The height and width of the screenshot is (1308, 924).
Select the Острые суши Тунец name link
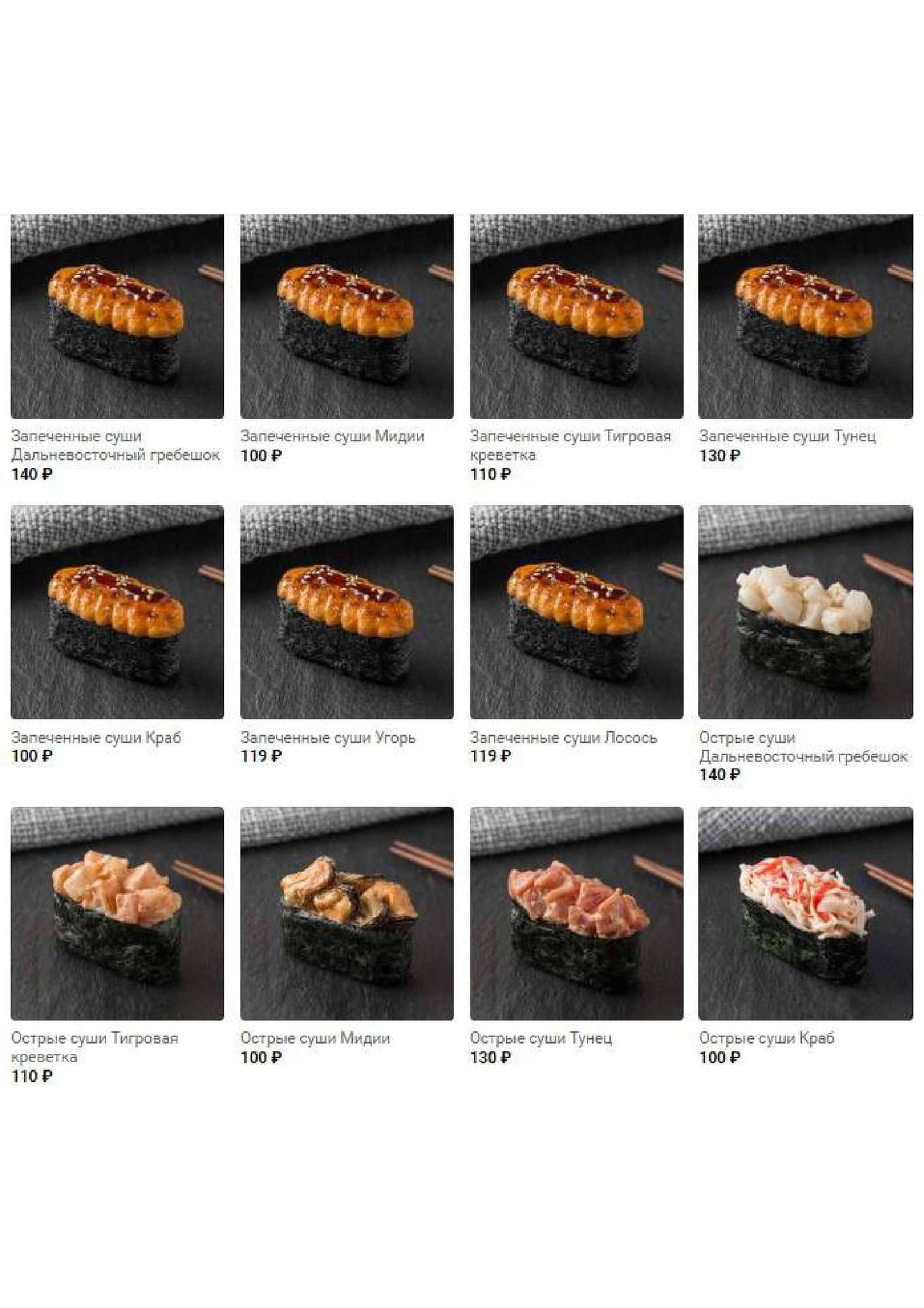point(541,1038)
